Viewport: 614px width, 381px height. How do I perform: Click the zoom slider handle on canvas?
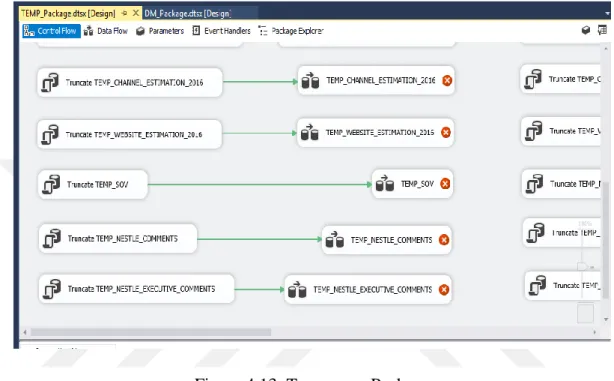[583, 266]
